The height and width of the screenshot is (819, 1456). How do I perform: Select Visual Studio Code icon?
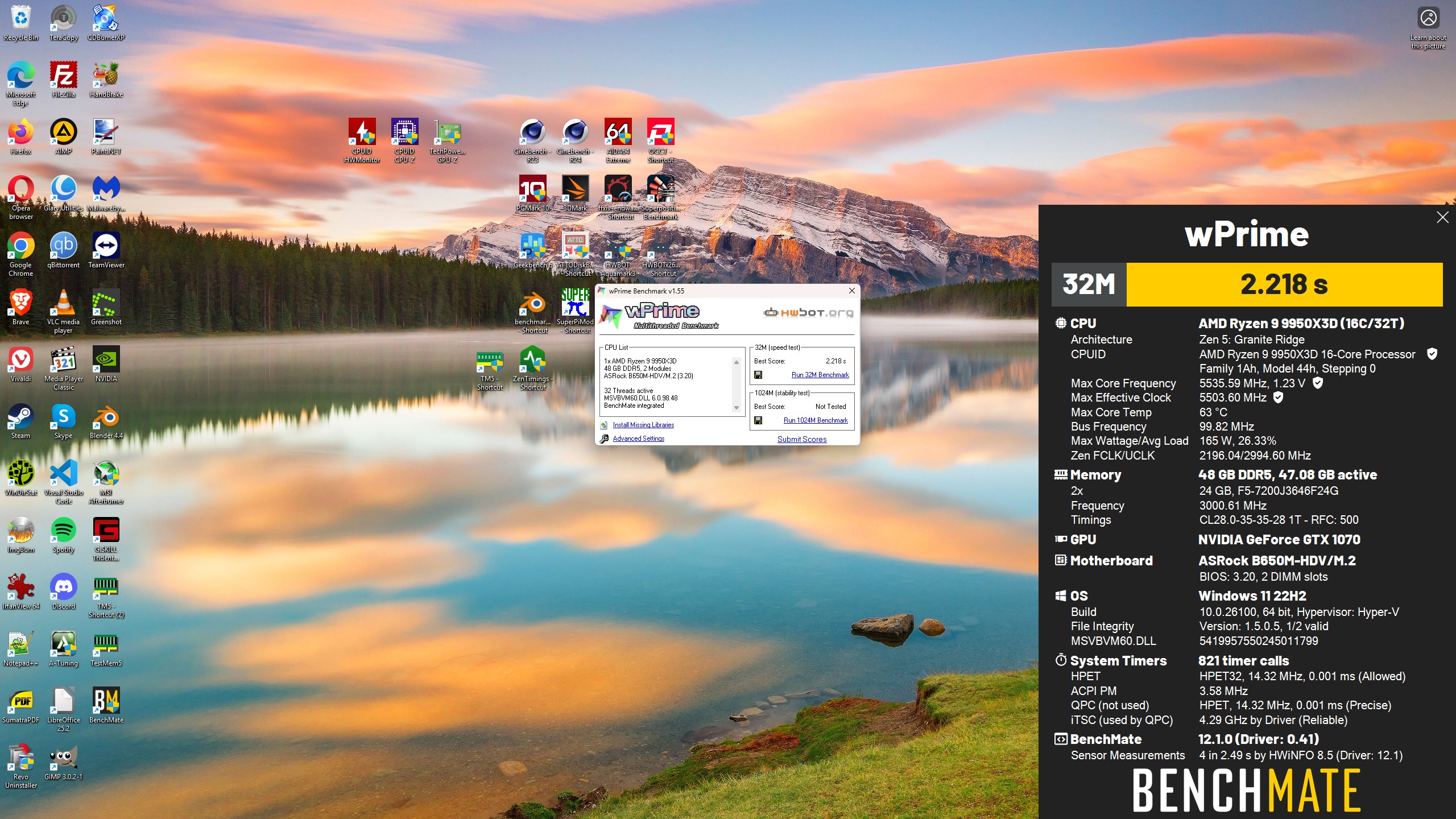(64, 482)
